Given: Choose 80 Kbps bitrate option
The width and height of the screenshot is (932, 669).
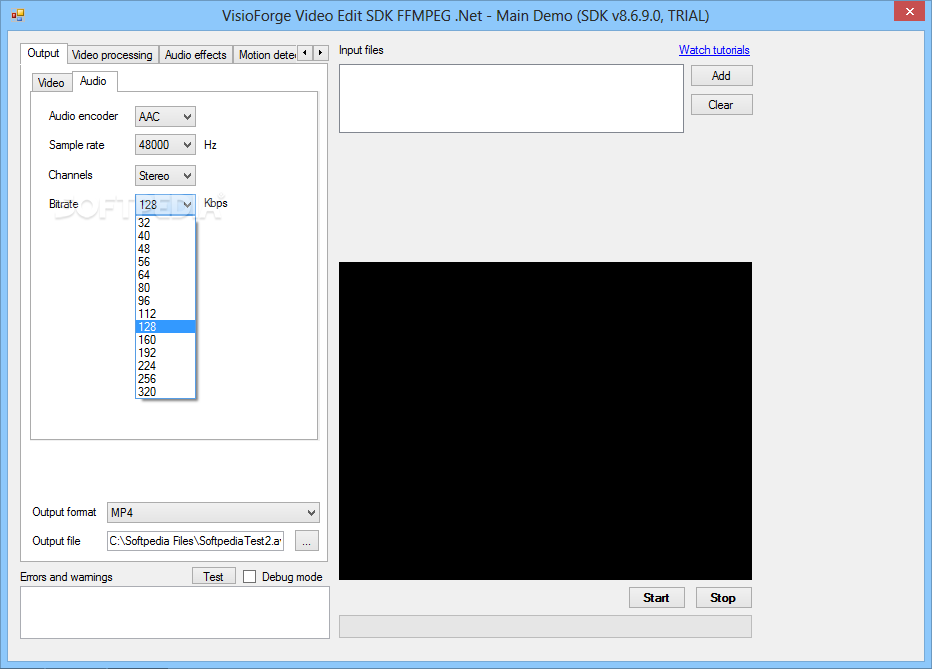Looking at the screenshot, I should (x=165, y=288).
